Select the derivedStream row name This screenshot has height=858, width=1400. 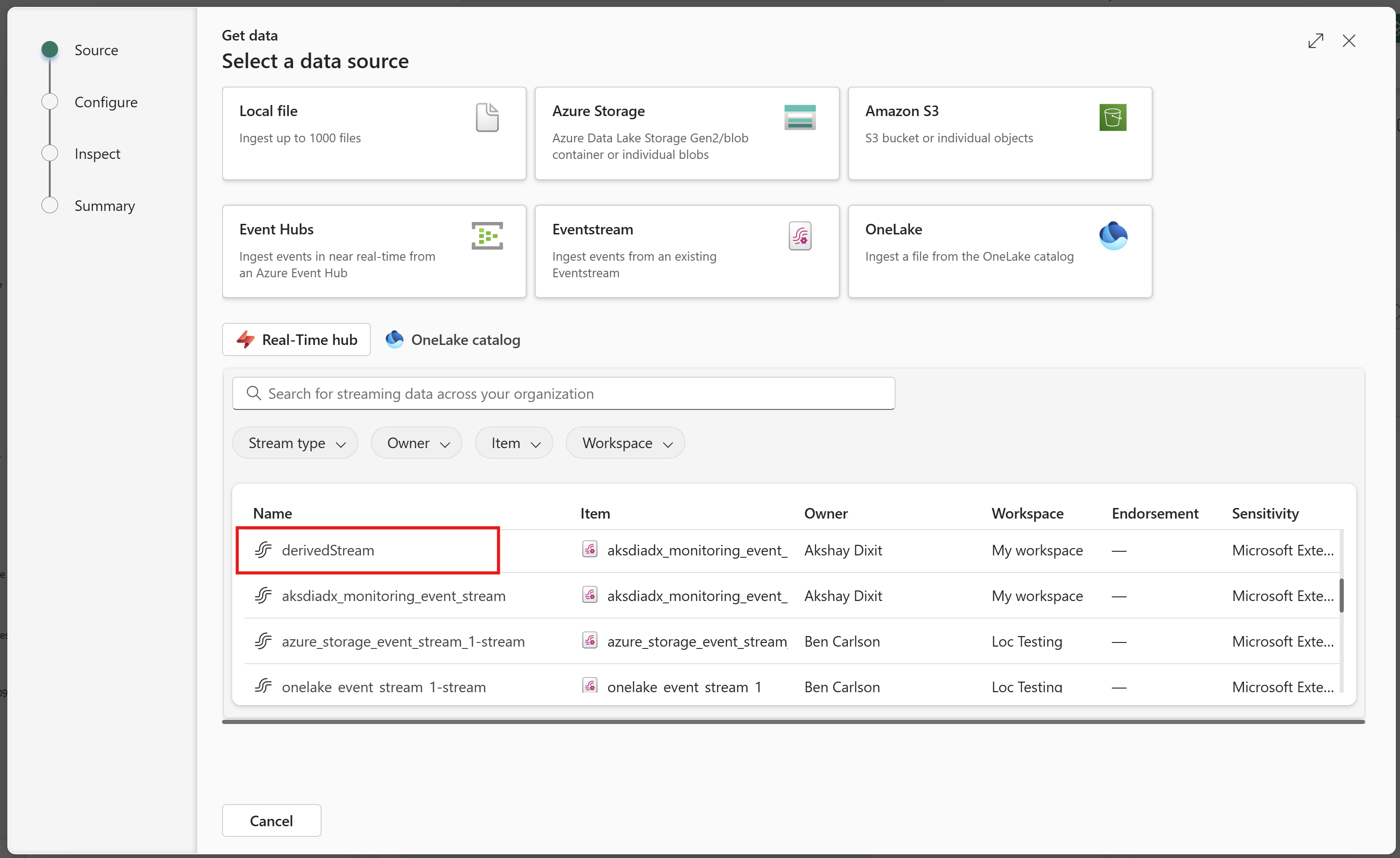[328, 550]
